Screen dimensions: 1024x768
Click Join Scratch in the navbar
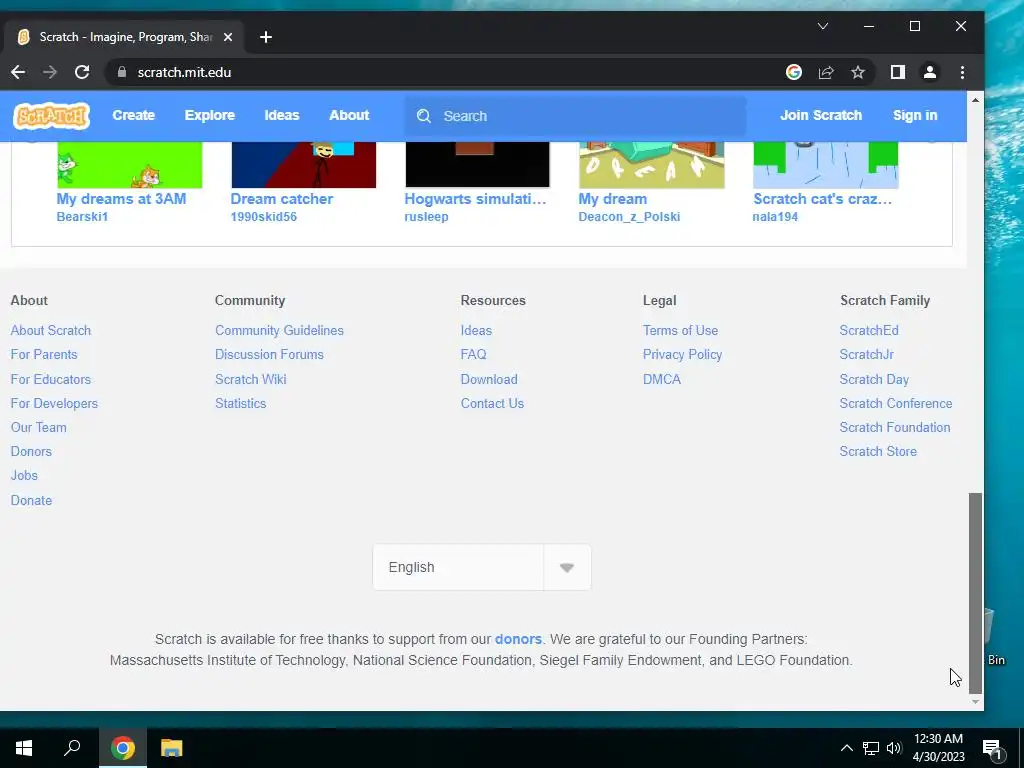(821, 116)
